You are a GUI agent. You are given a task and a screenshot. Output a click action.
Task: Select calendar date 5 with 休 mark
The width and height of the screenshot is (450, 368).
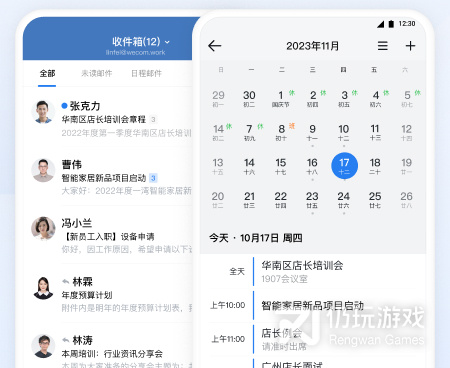tap(407, 99)
